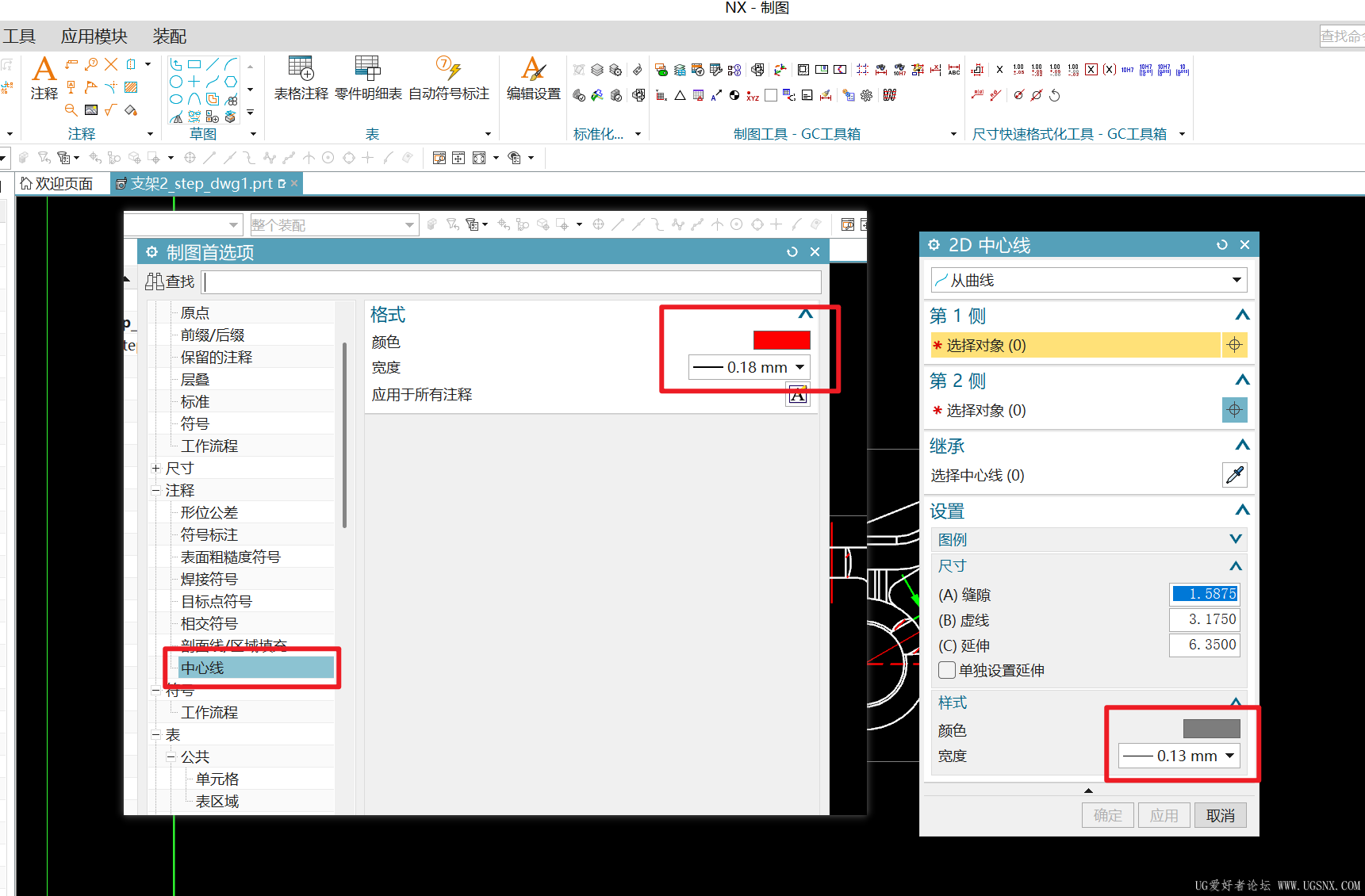The width and height of the screenshot is (1365, 896).
Task: Switch to the 支架2_step_dwg1.prt tab
Action: coord(201,184)
